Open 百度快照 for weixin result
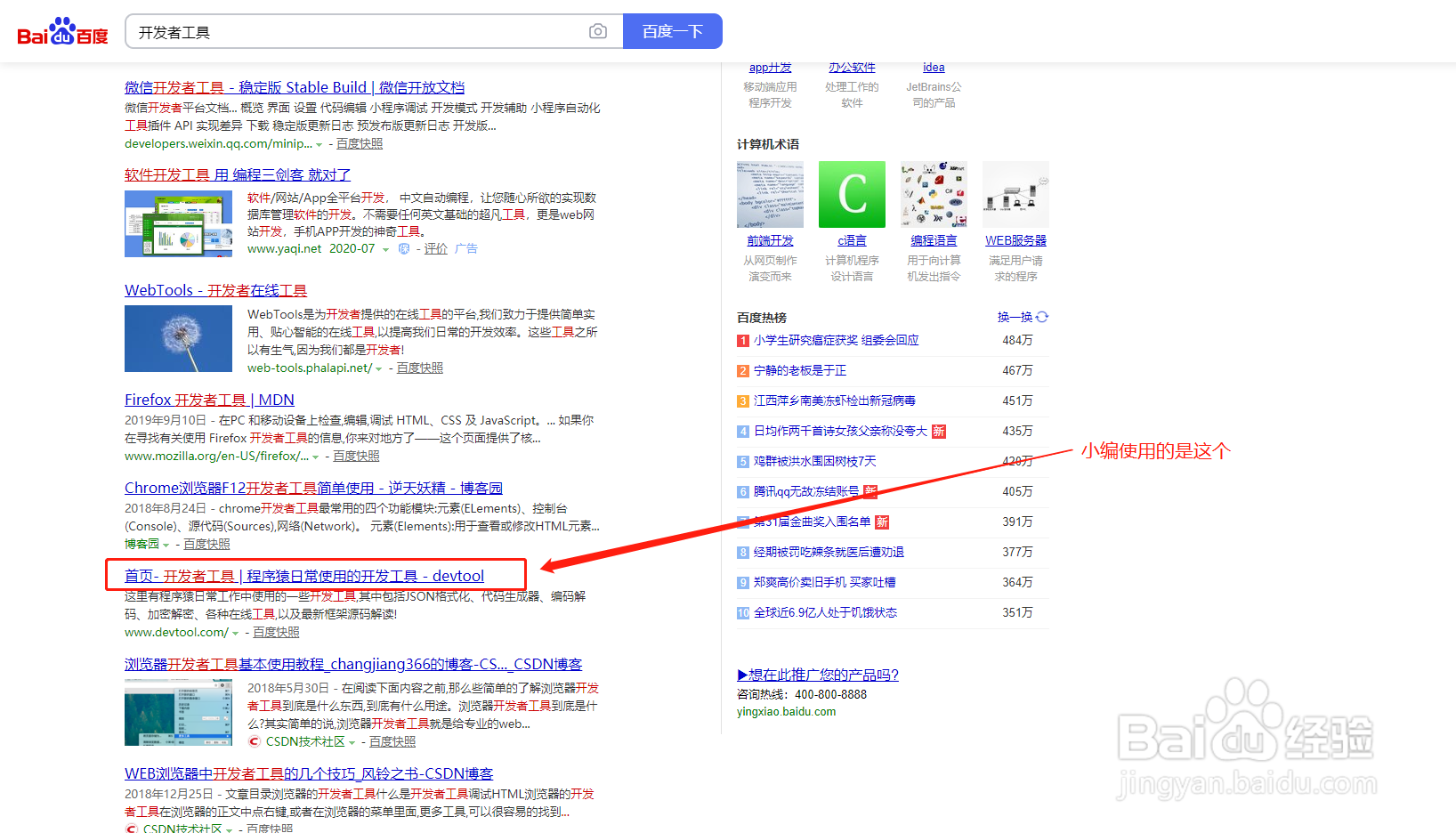Image resolution: width=1456 pixels, height=833 pixels. [x=360, y=143]
